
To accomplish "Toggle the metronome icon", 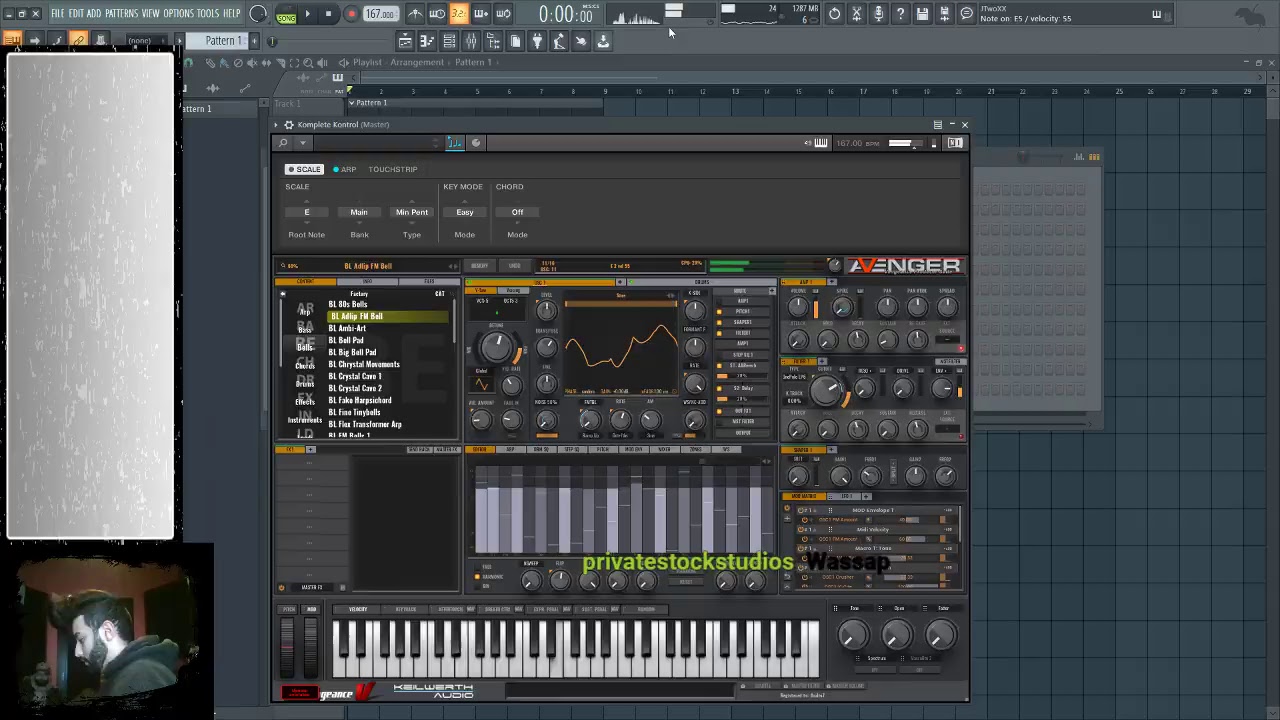I will pos(415,14).
